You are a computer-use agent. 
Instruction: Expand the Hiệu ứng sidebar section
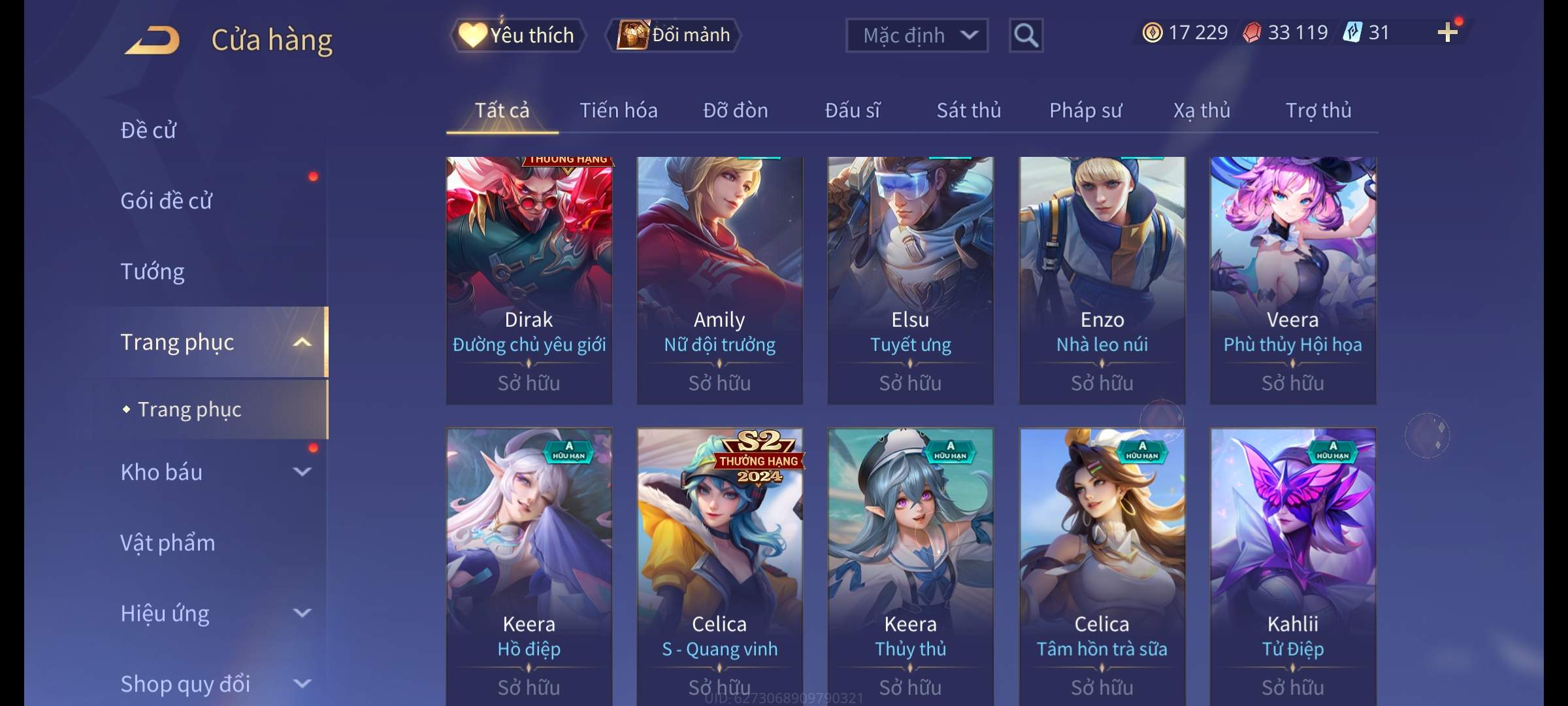[x=302, y=613]
